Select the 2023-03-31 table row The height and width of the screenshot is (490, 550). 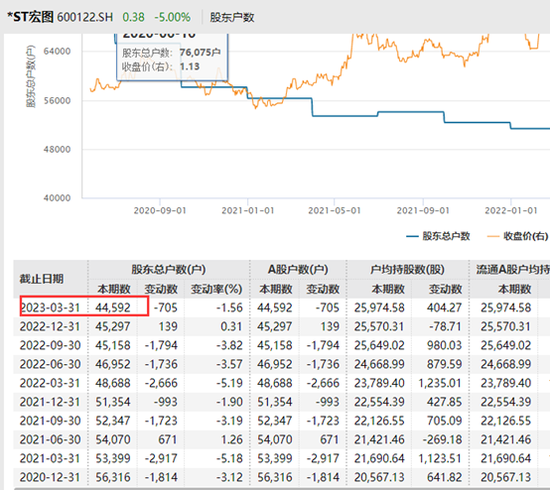[282, 308]
